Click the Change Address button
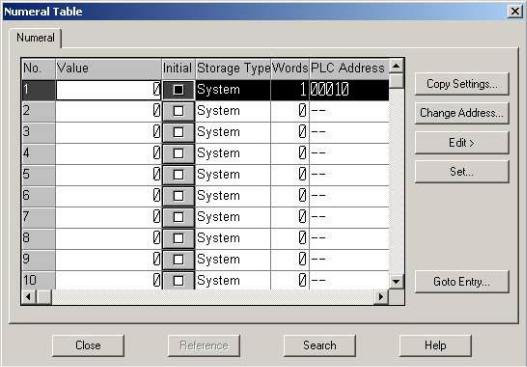Screen dimensions: 527x367 [462, 113]
